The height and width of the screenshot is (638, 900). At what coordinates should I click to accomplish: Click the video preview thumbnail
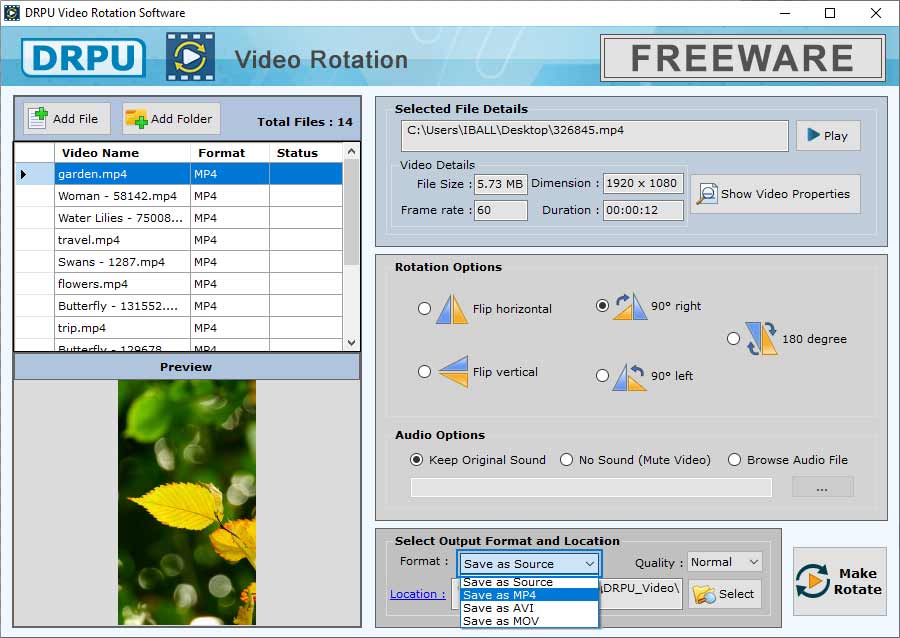point(187,502)
